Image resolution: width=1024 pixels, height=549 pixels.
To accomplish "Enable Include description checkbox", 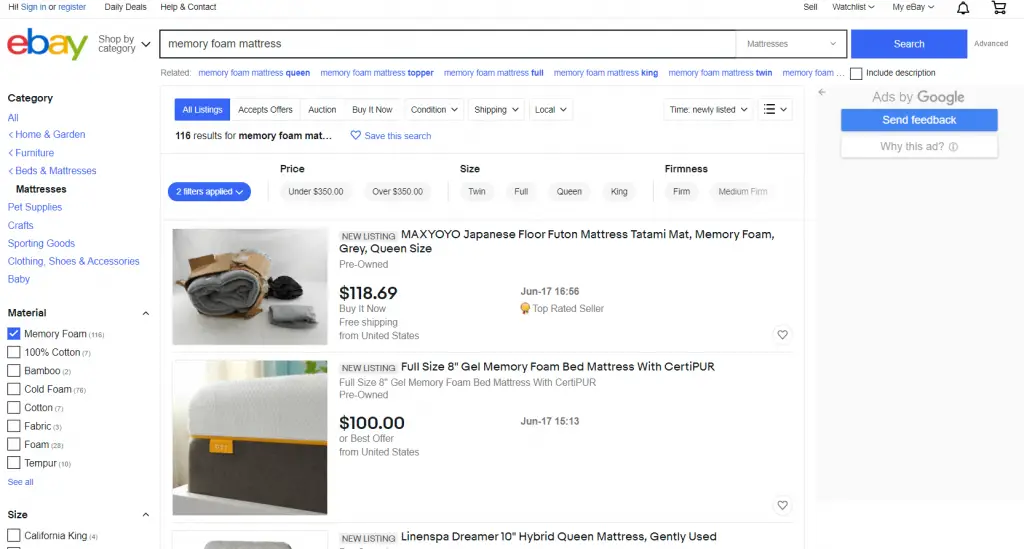I will [856, 73].
